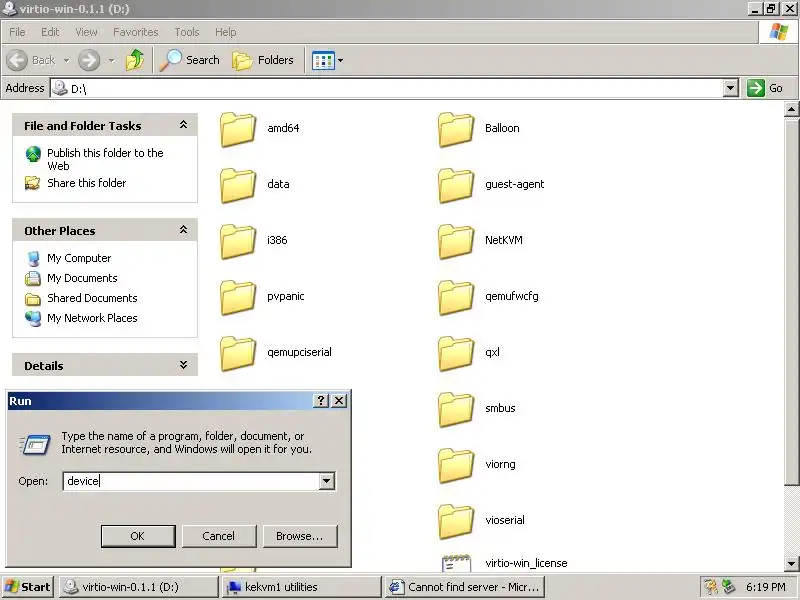This screenshot has height=600, width=800.
Task: Expand the Details panel
Action: (183, 365)
